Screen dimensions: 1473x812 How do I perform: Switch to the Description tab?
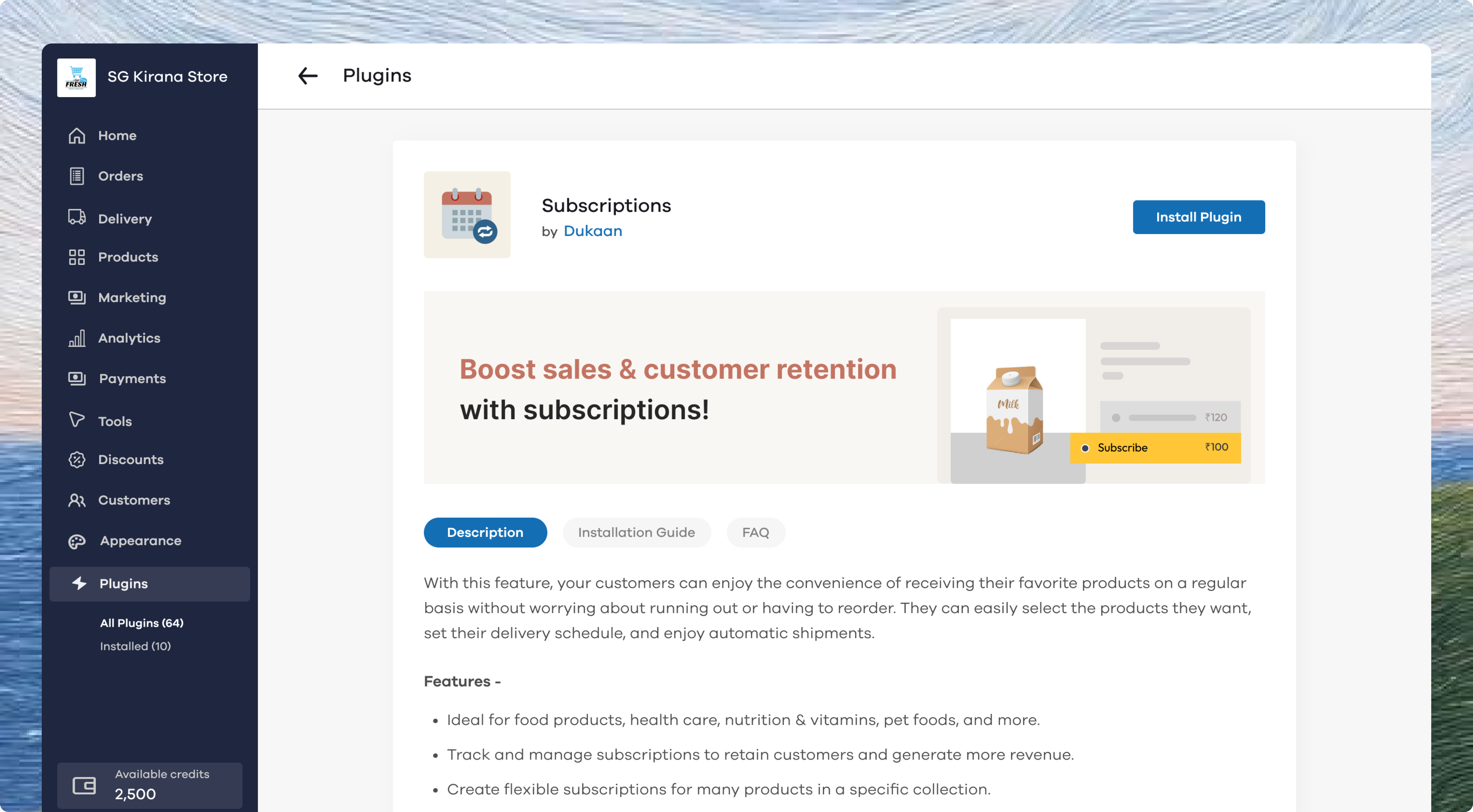[485, 533]
